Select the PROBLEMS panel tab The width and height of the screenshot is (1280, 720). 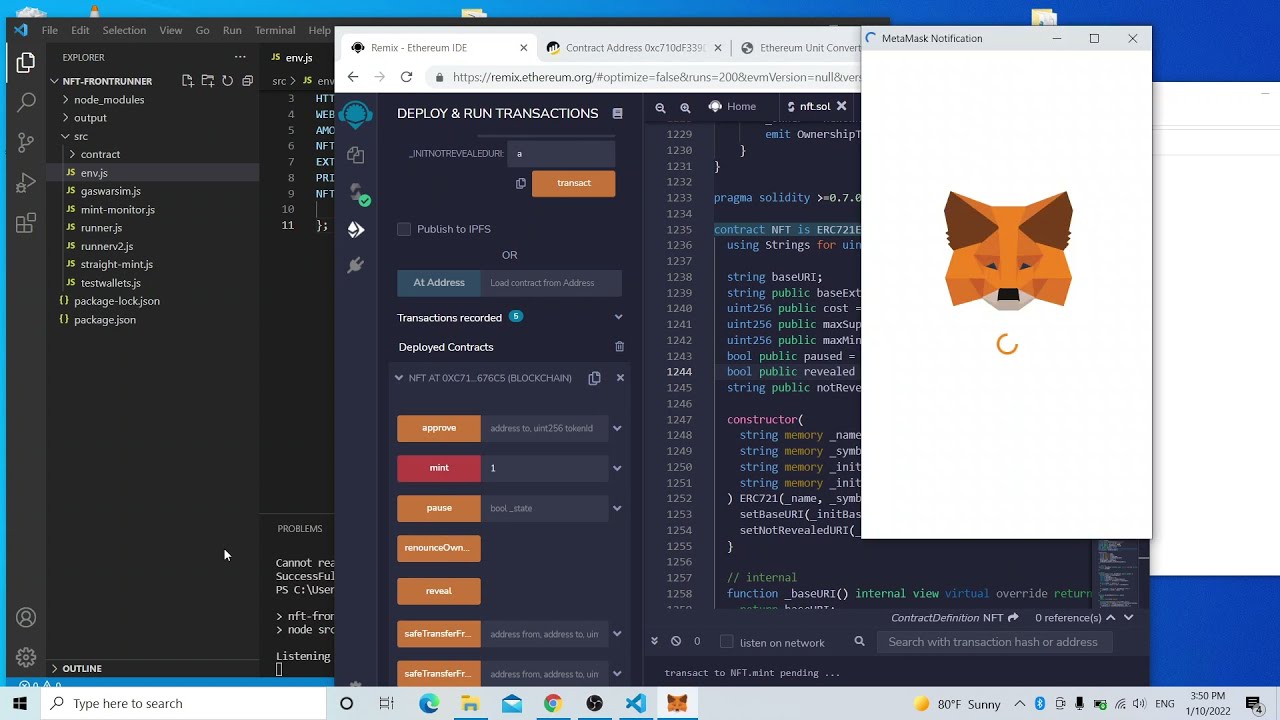(300, 529)
